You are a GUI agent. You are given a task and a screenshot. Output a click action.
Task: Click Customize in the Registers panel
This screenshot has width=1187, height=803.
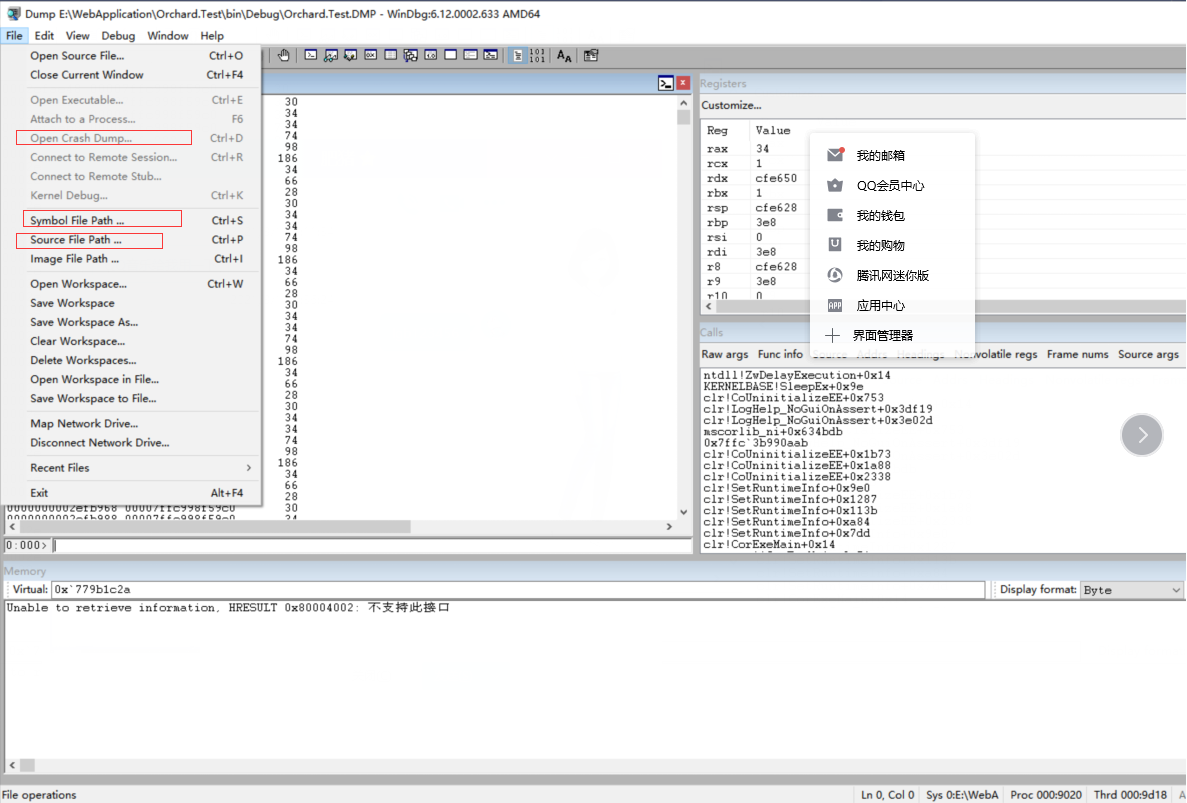point(730,105)
